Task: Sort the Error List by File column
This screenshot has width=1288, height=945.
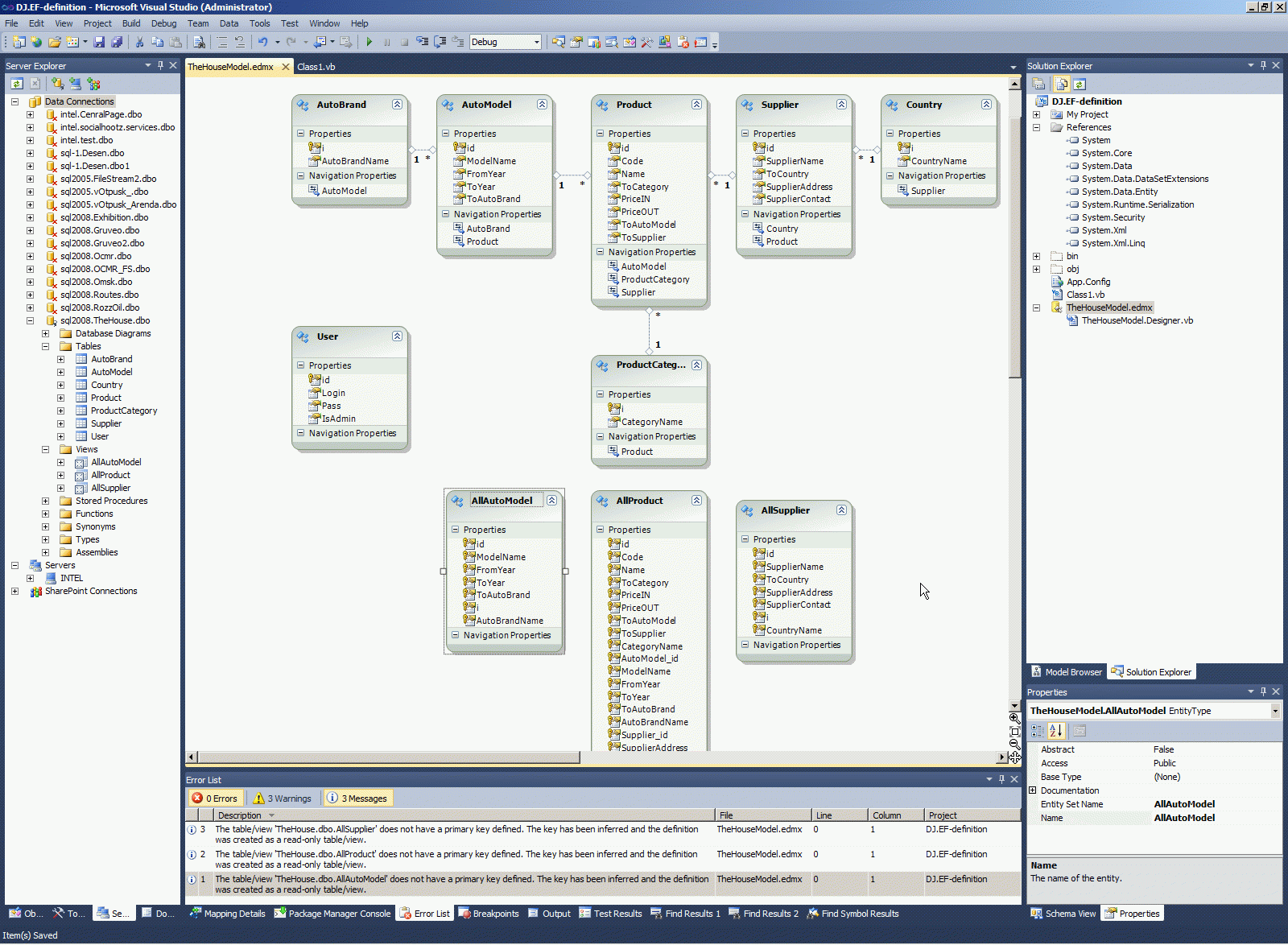Action: (x=763, y=815)
